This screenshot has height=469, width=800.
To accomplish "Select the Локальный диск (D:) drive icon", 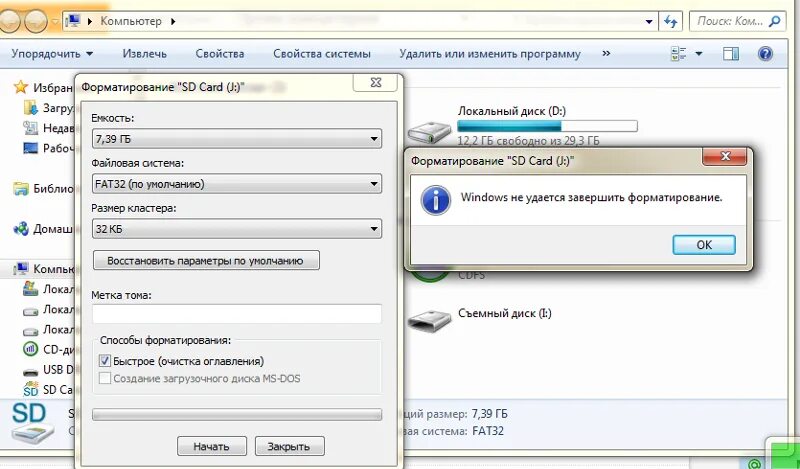I will [430, 132].
